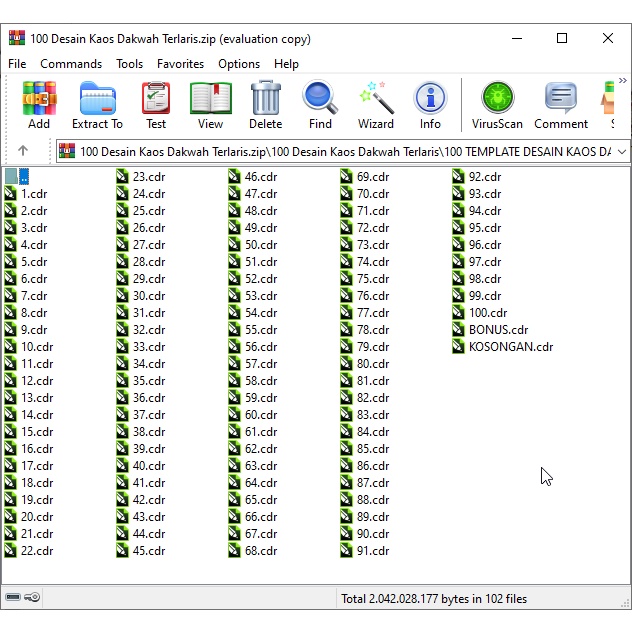The width and height of the screenshot is (632, 632).
Task: Open the Favorites menu
Action: [x=180, y=64]
